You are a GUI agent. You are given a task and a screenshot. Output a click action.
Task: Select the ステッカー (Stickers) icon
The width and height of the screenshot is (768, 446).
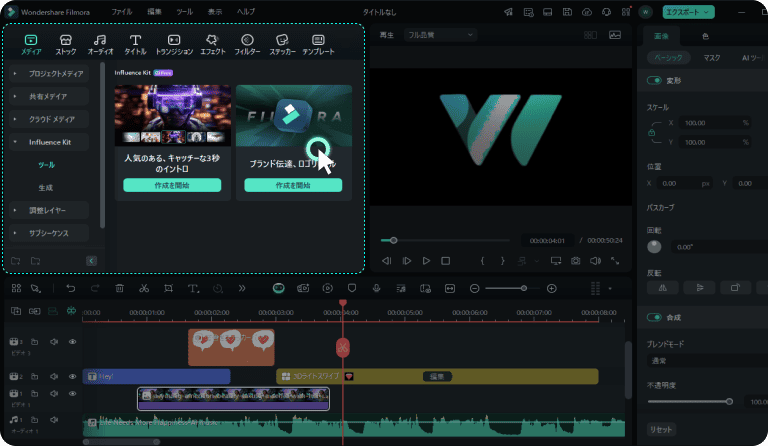283,43
